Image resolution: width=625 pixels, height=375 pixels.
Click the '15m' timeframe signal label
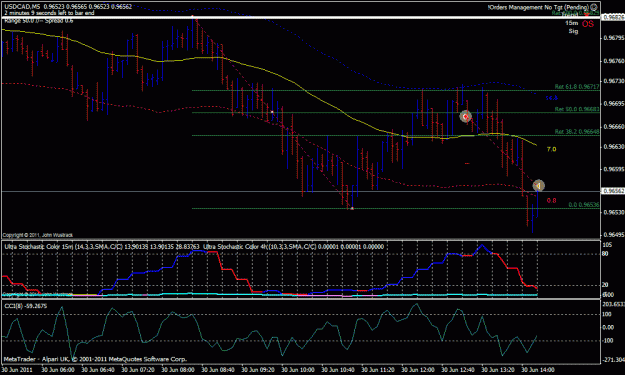coord(571,23)
